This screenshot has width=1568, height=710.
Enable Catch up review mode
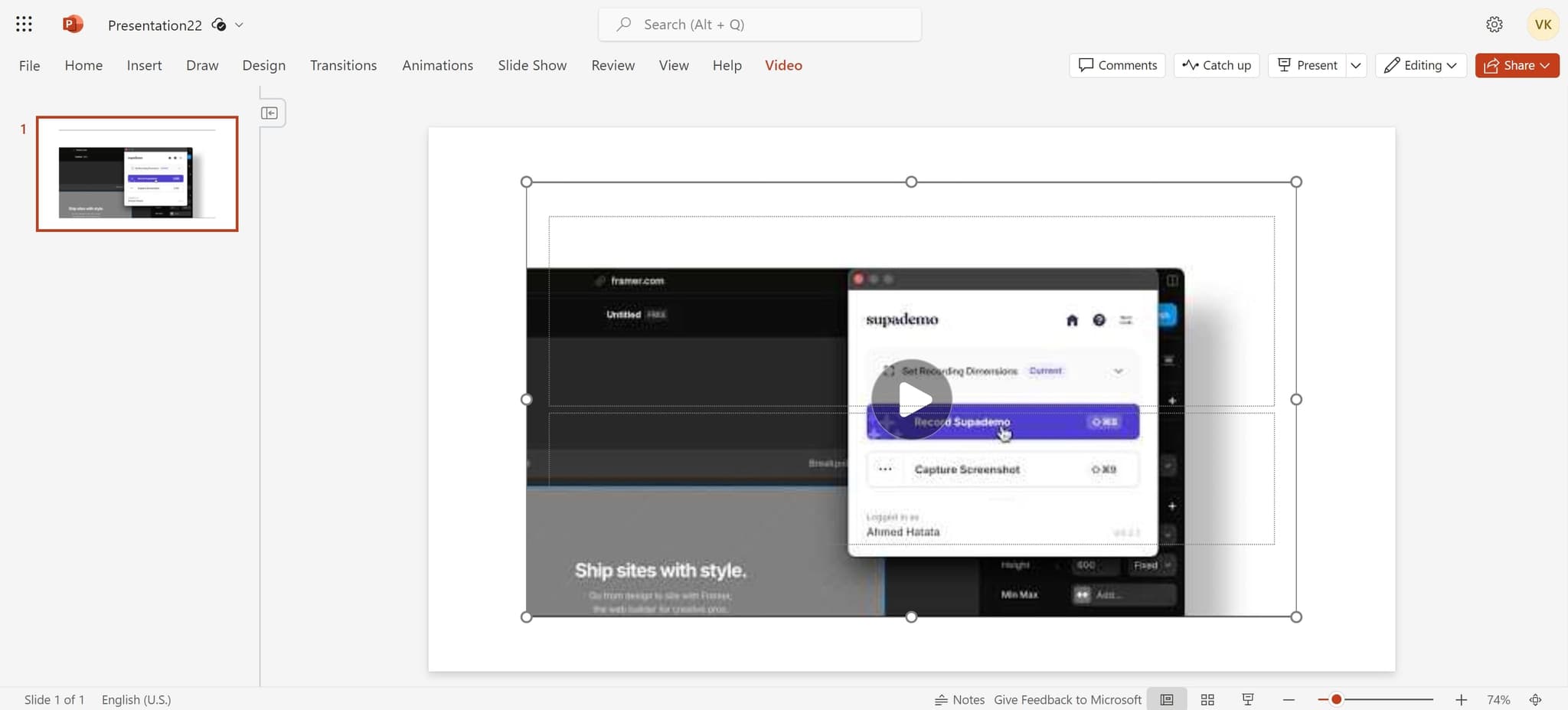pyautogui.click(x=1216, y=65)
